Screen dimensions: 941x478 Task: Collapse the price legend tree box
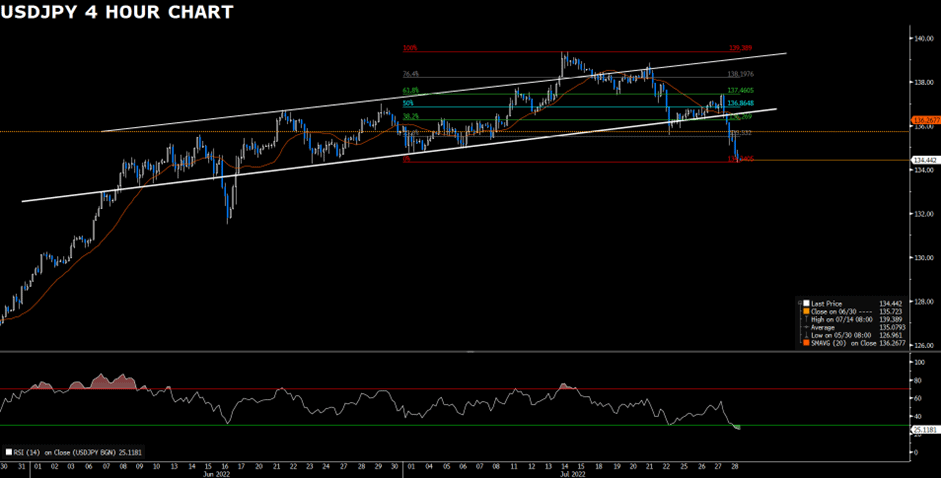coord(799,303)
